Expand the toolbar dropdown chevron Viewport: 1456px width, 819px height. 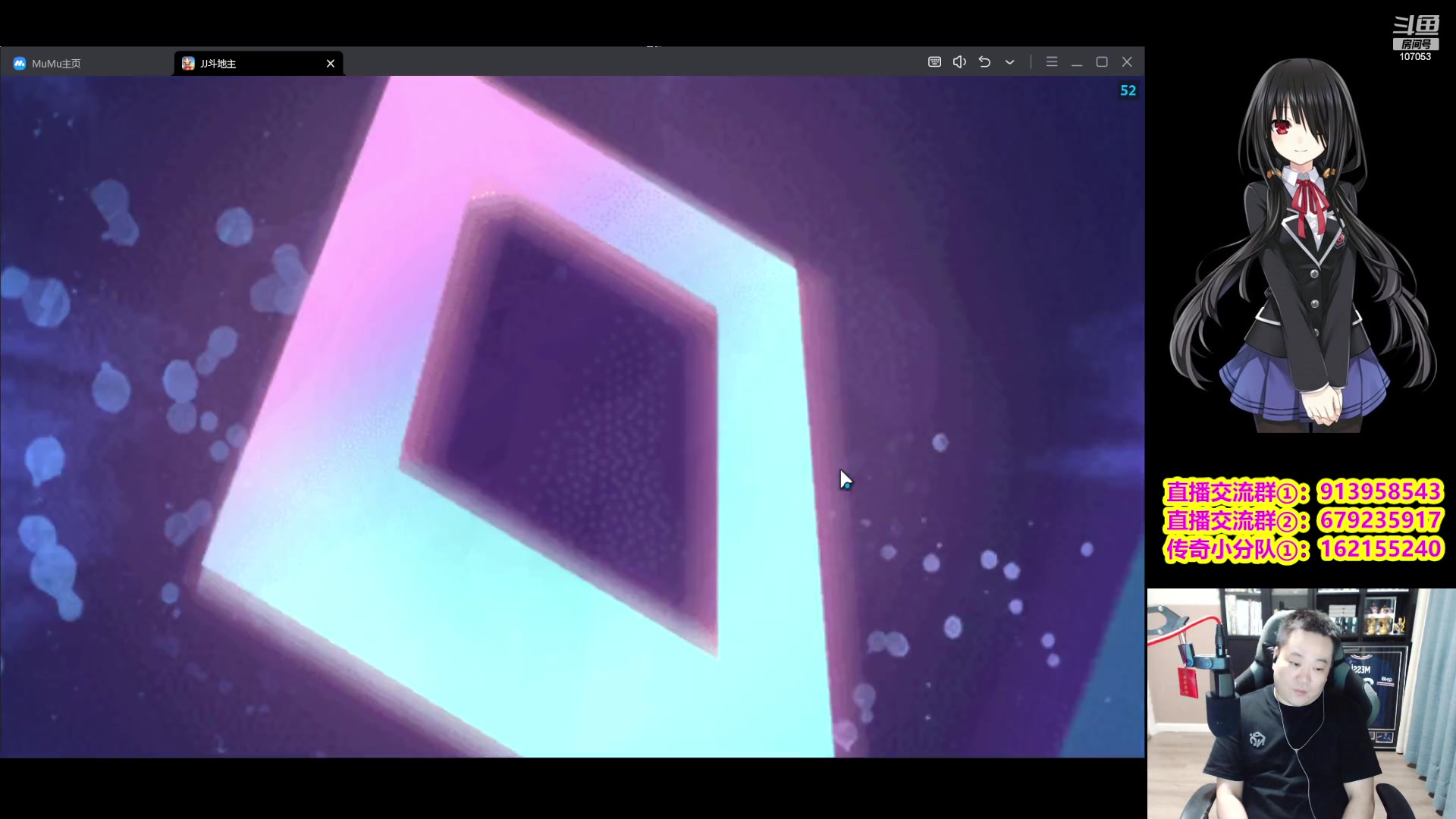tap(1009, 62)
